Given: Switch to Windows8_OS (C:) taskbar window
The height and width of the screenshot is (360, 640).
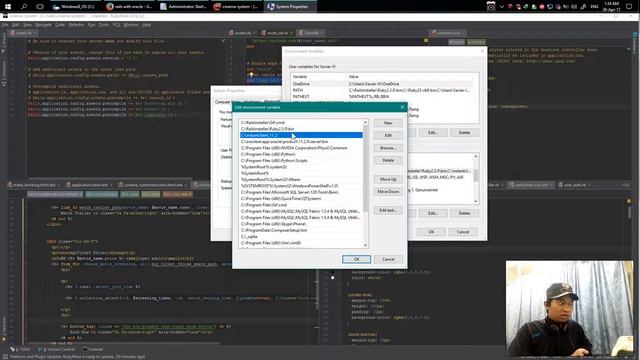Looking at the screenshot, I should (x=75, y=7).
